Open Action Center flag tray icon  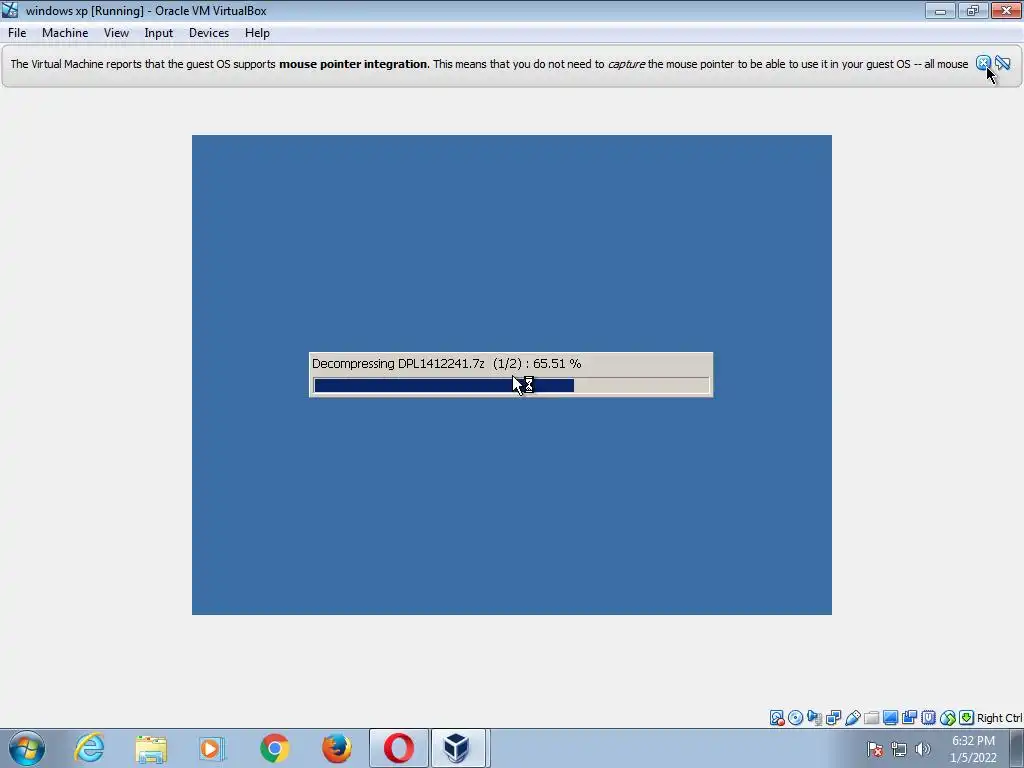pyautogui.click(x=875, y=749)
